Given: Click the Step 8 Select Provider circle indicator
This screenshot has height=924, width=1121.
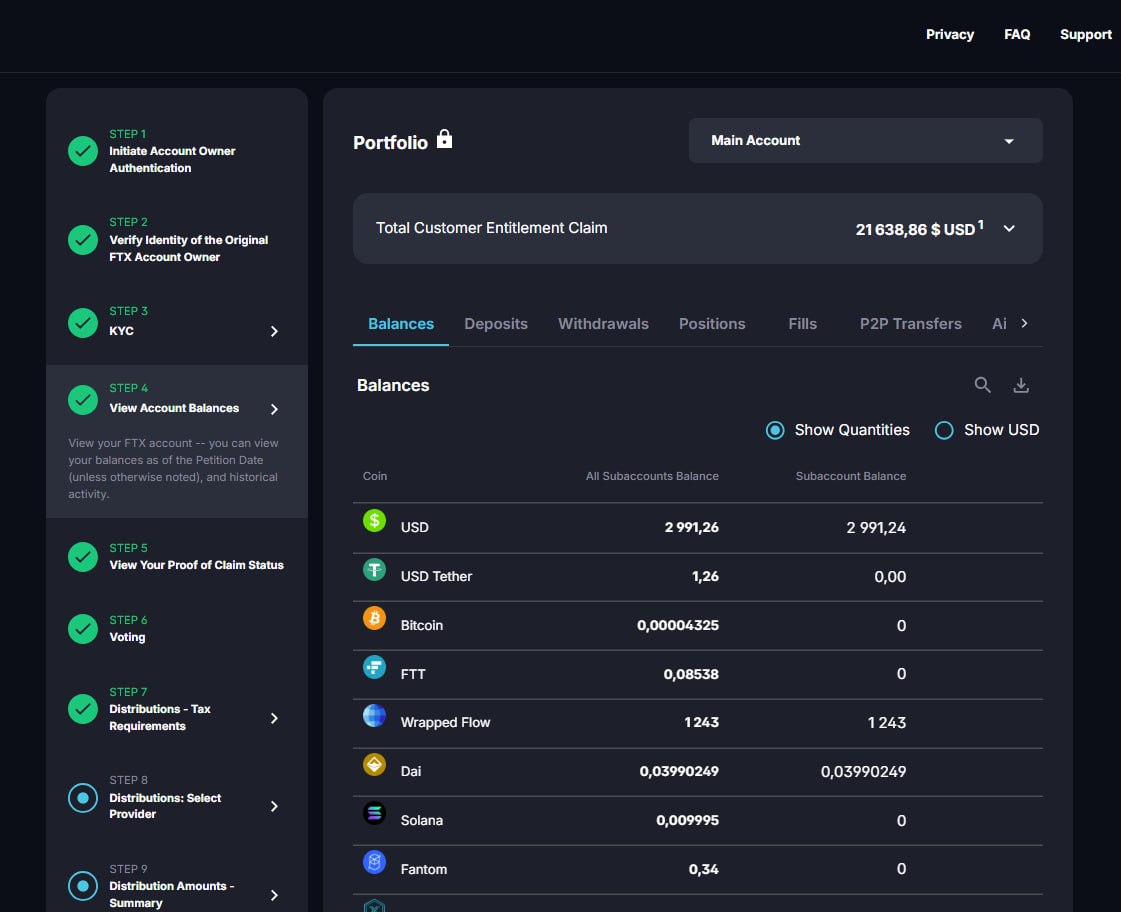Looking at the screenshot, I should (x=83, y=798).
